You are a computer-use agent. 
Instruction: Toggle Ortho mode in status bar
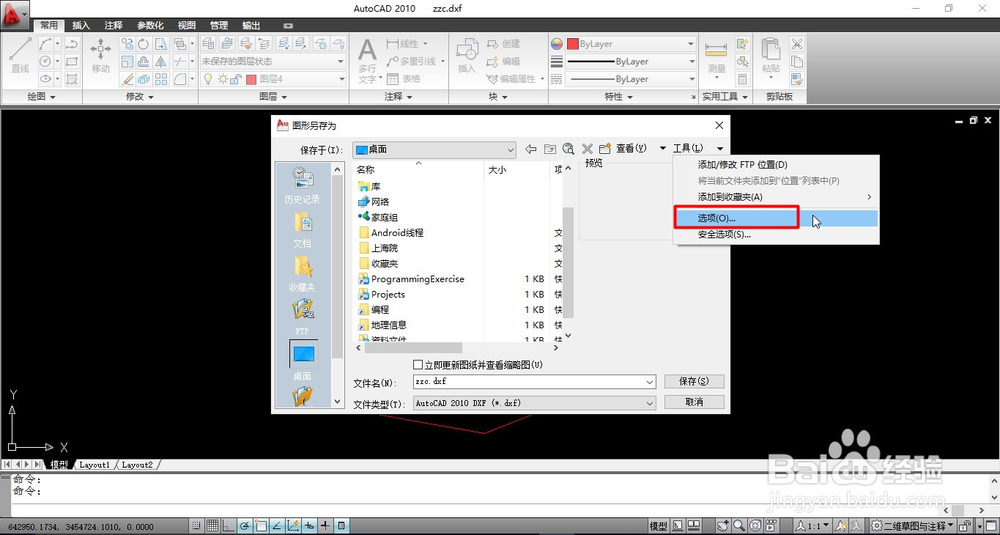pos(228,526)
